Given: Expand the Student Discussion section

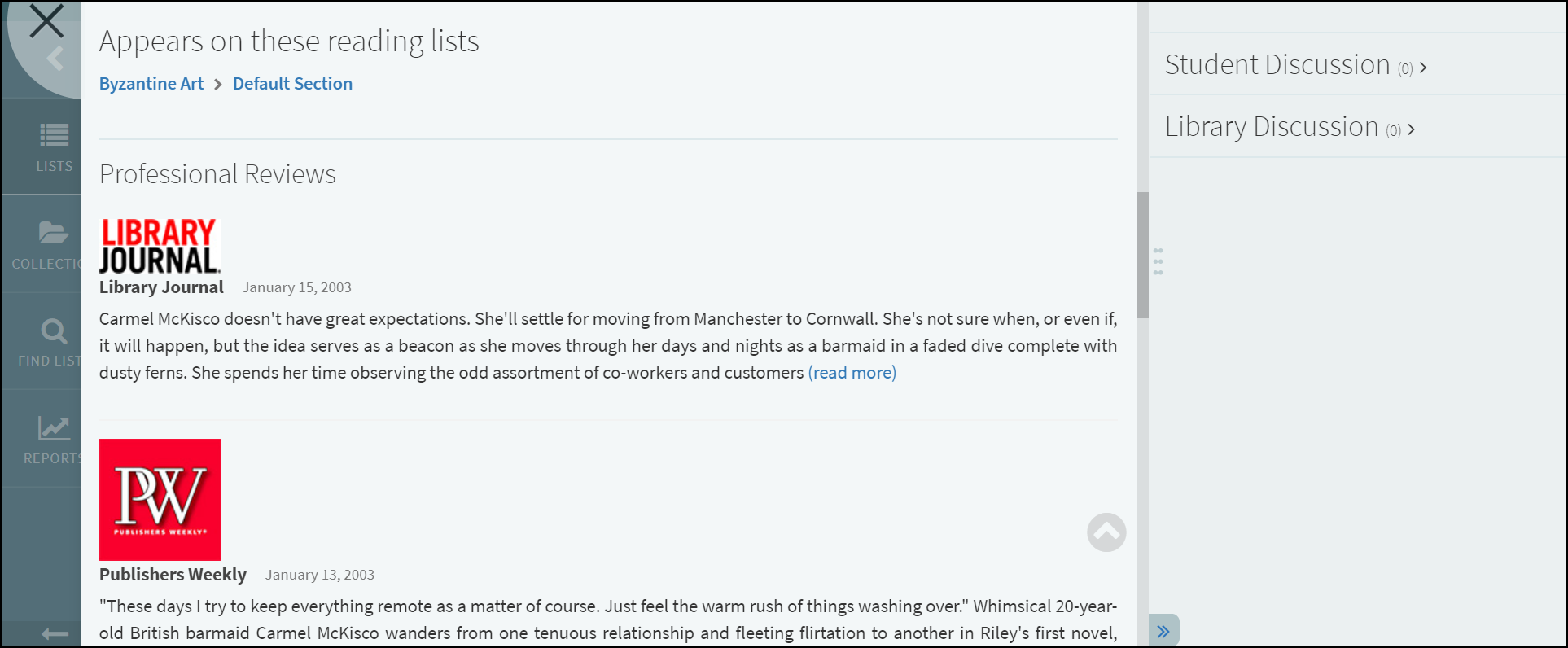Looking at the screenshot, I should (x=1295, y=65).
